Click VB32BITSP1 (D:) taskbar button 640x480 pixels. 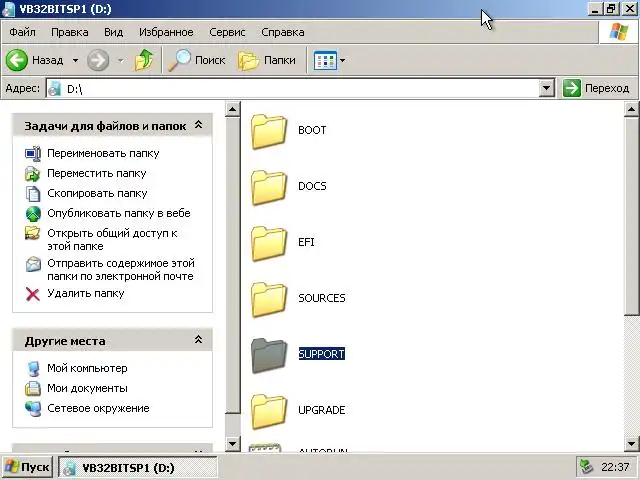[x=138, y=467]
